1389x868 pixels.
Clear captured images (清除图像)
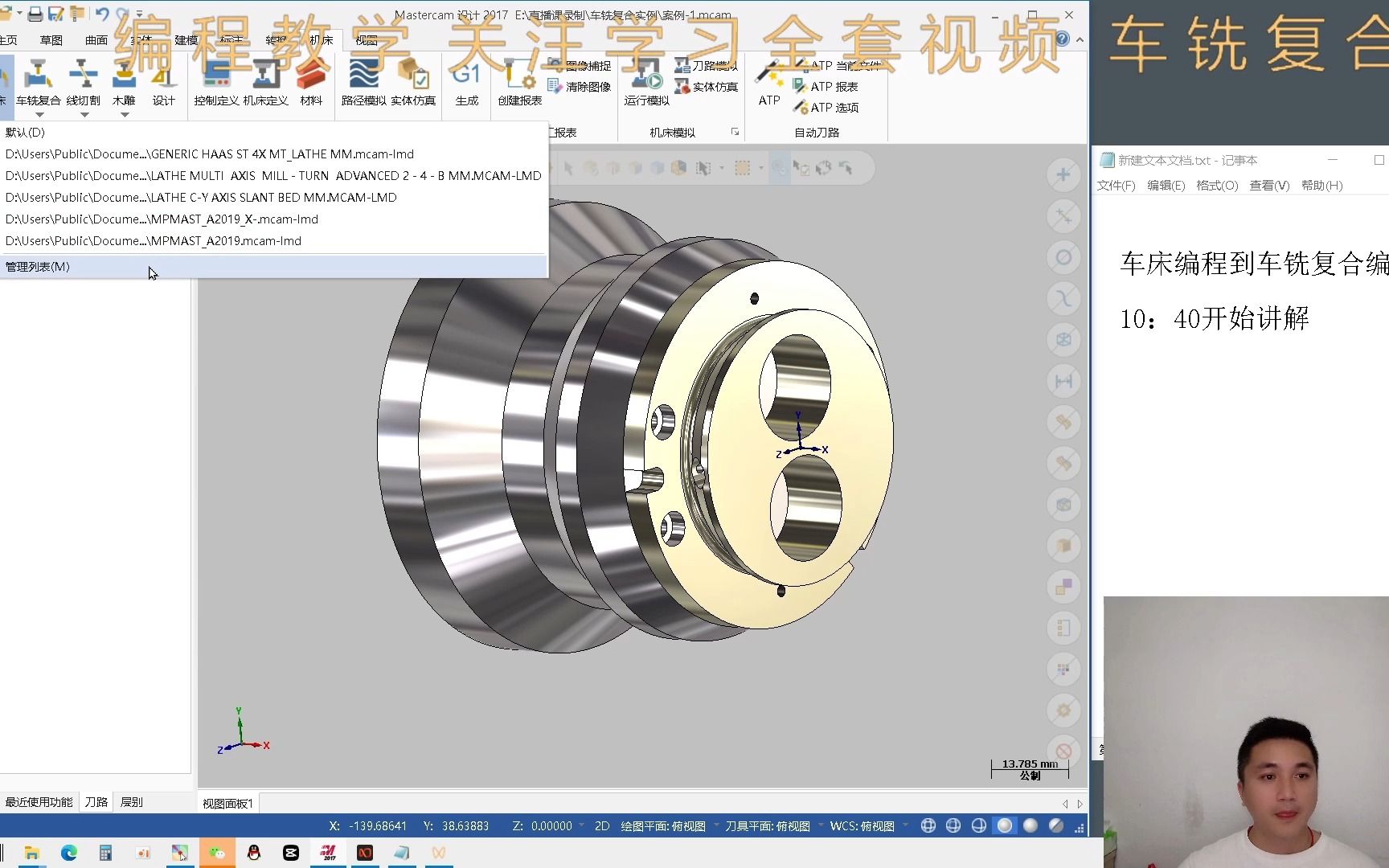(579, 87)
